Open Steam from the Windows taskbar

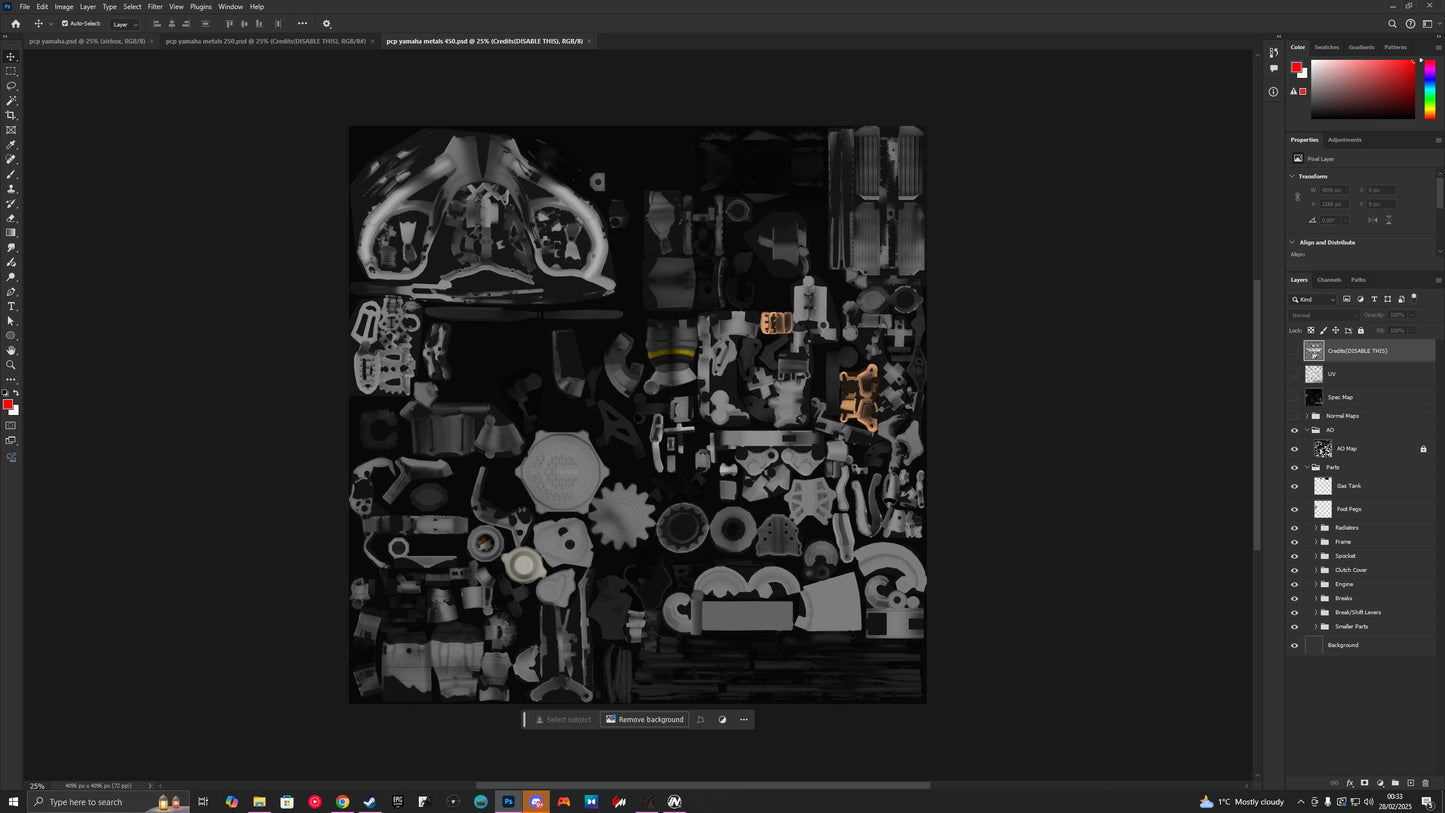point(369,802)
